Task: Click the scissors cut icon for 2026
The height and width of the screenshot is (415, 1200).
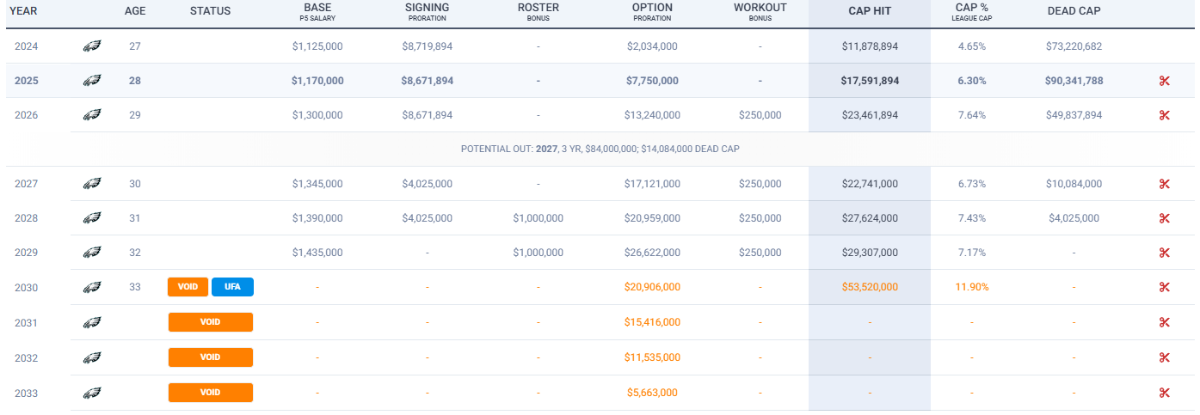Action: point(1164,115)
